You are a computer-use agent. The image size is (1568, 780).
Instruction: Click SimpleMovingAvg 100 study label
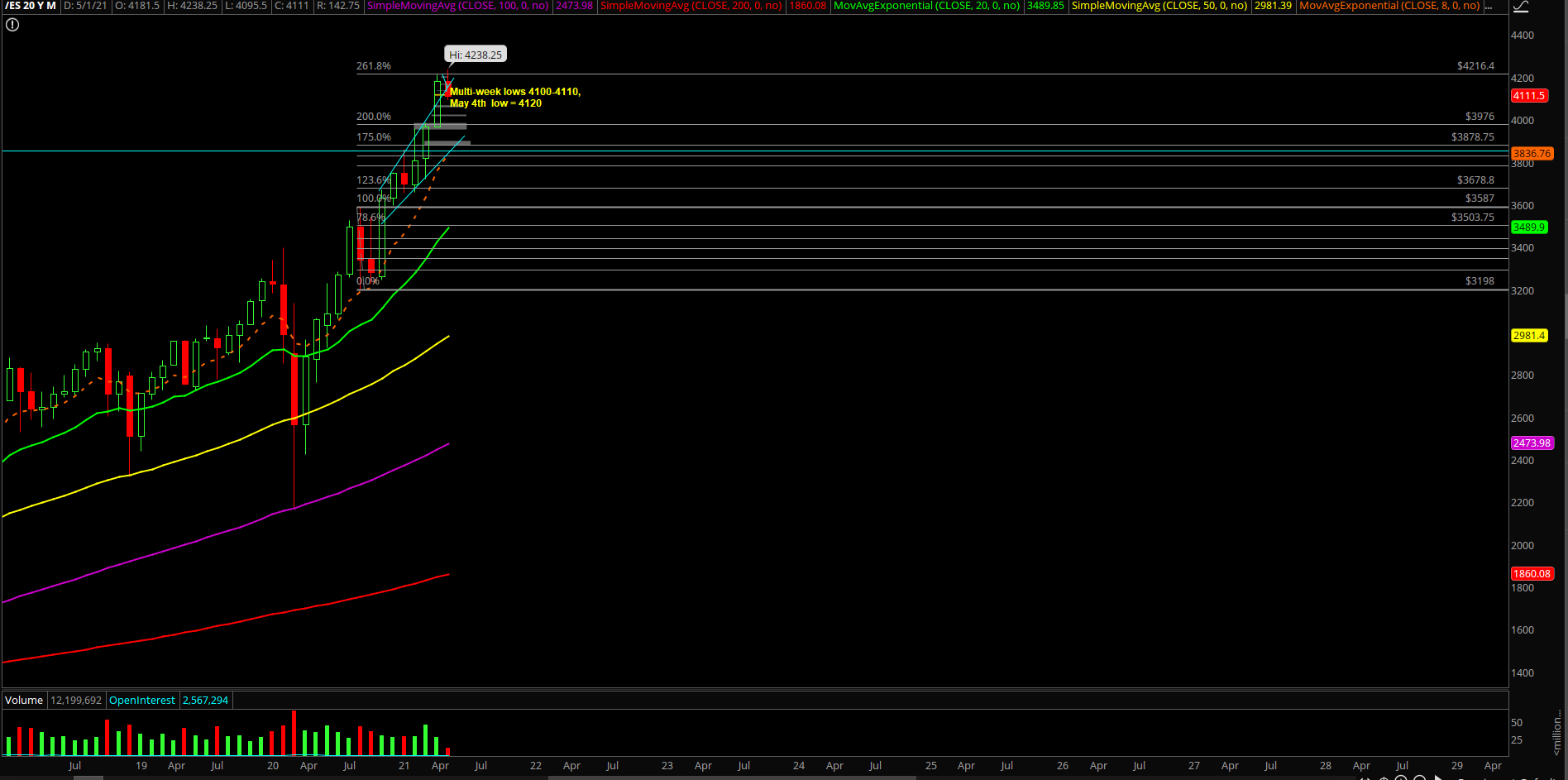457,6
